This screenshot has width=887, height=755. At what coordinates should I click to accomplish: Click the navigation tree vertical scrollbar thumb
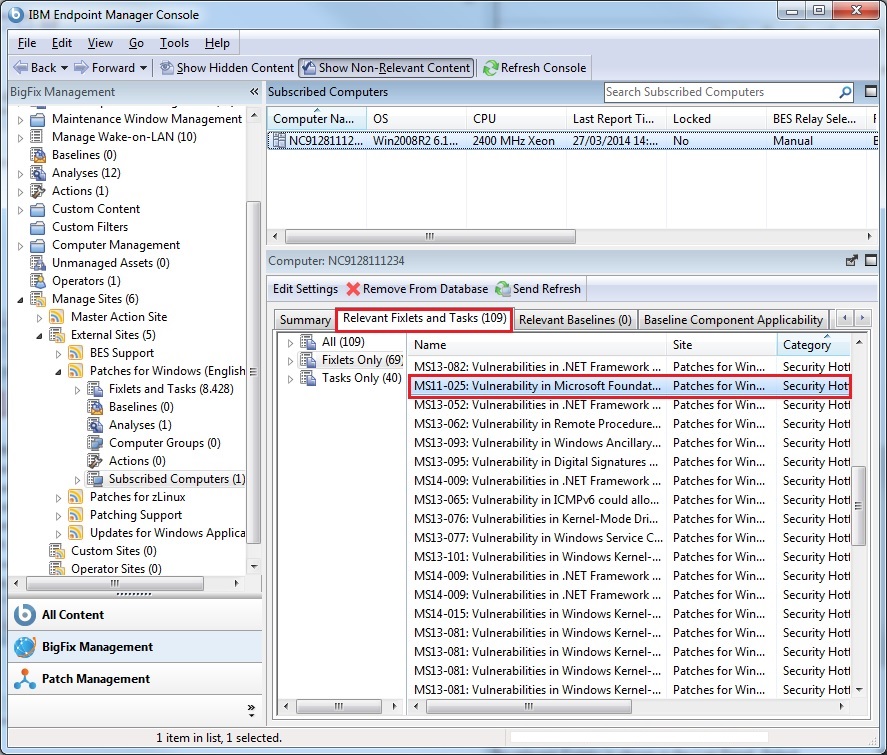coord(254,372)
